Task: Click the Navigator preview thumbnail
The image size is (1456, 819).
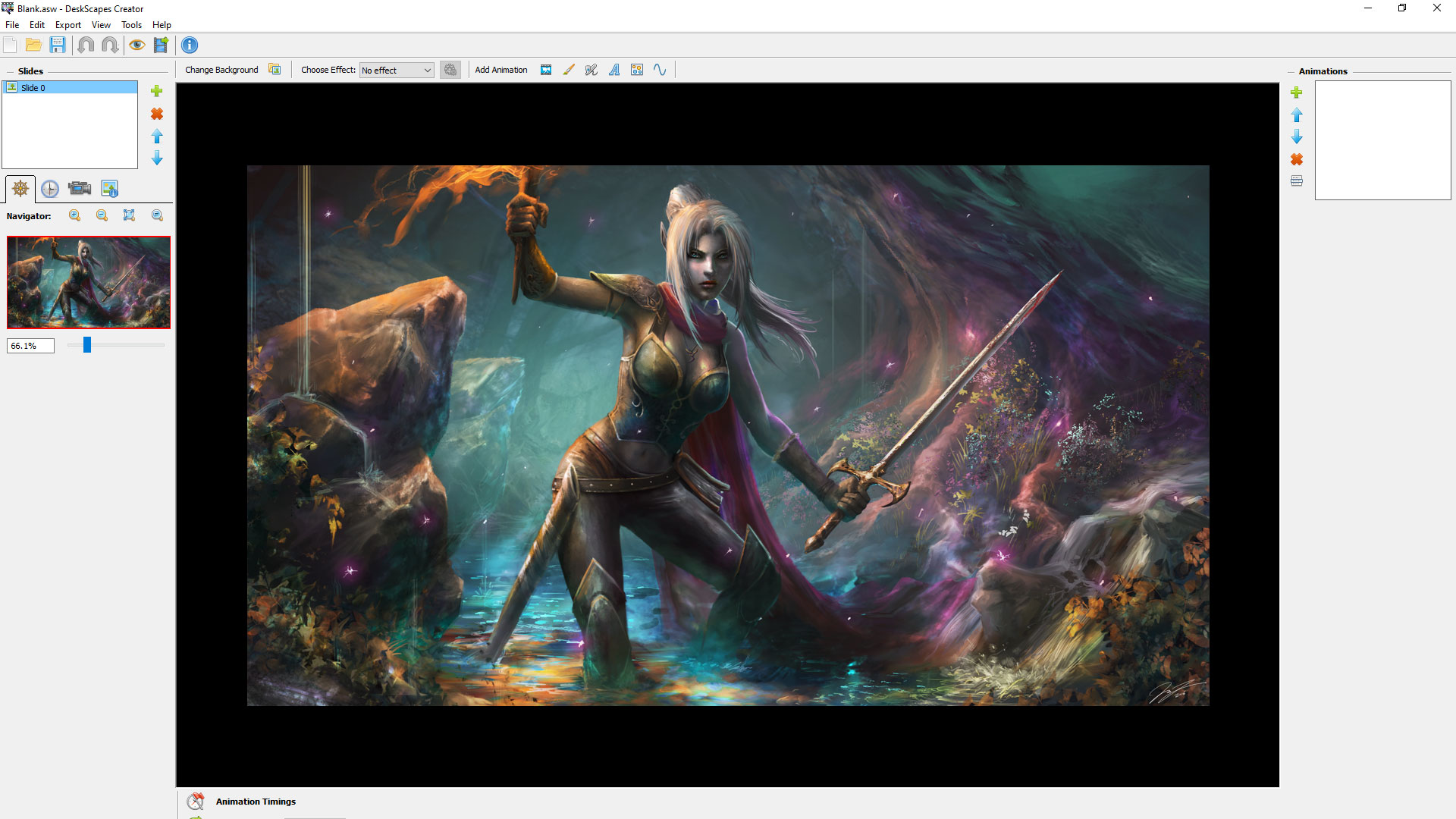Action: coord(89,282)
